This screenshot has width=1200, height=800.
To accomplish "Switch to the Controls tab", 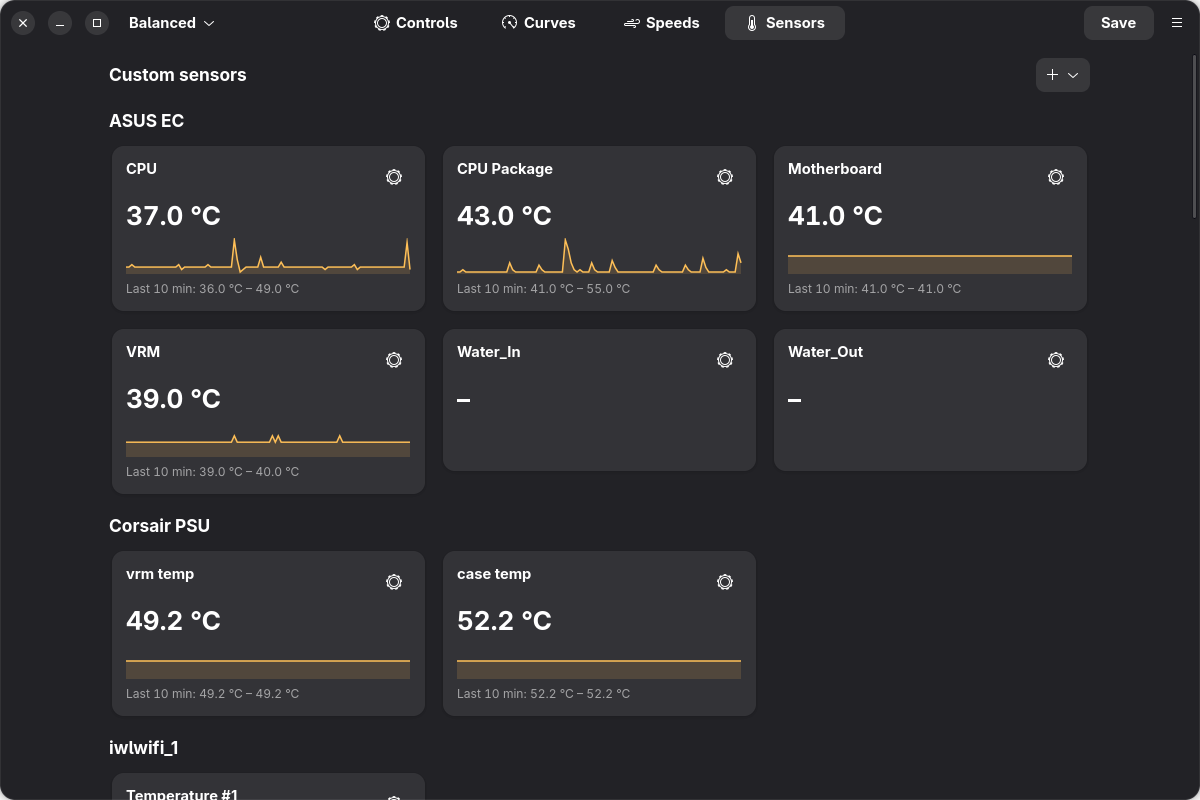I will point(415,23).
